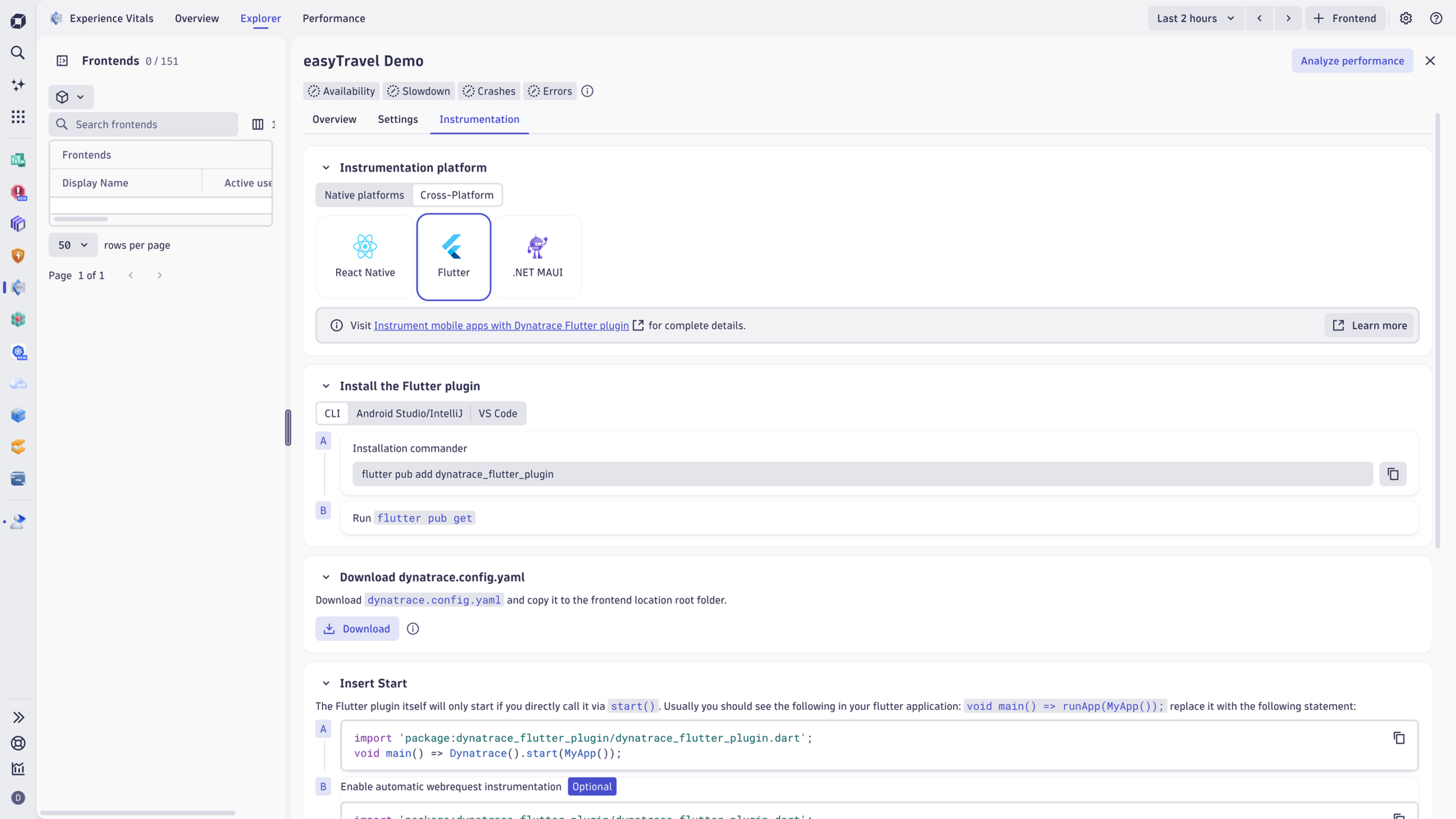Image resolution: width=1456 pixels, height=819 pixels.
Task: Collapse the Install the Flutter plugin section
Action: point(326,386)
